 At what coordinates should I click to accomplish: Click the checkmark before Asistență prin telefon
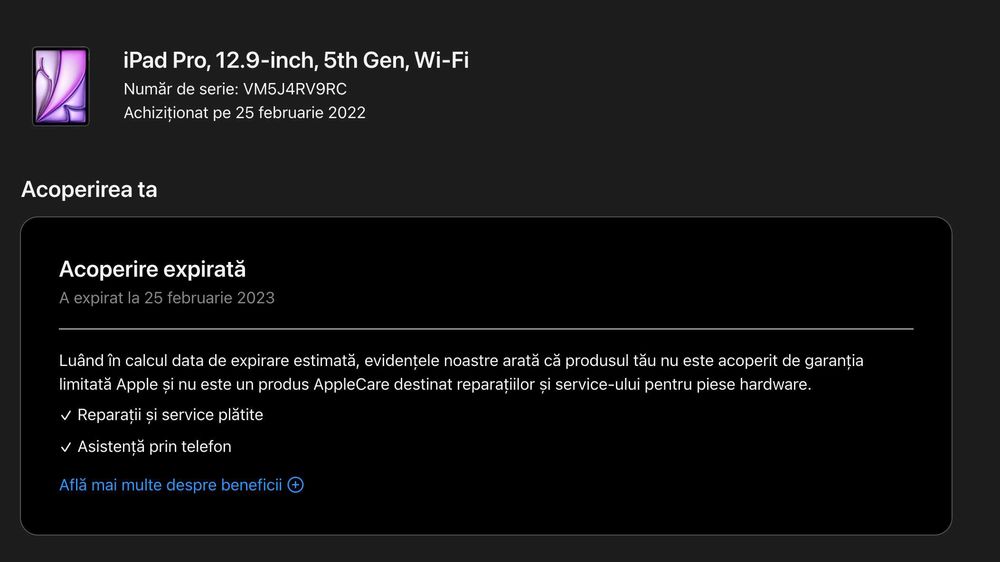click(66, 447)
